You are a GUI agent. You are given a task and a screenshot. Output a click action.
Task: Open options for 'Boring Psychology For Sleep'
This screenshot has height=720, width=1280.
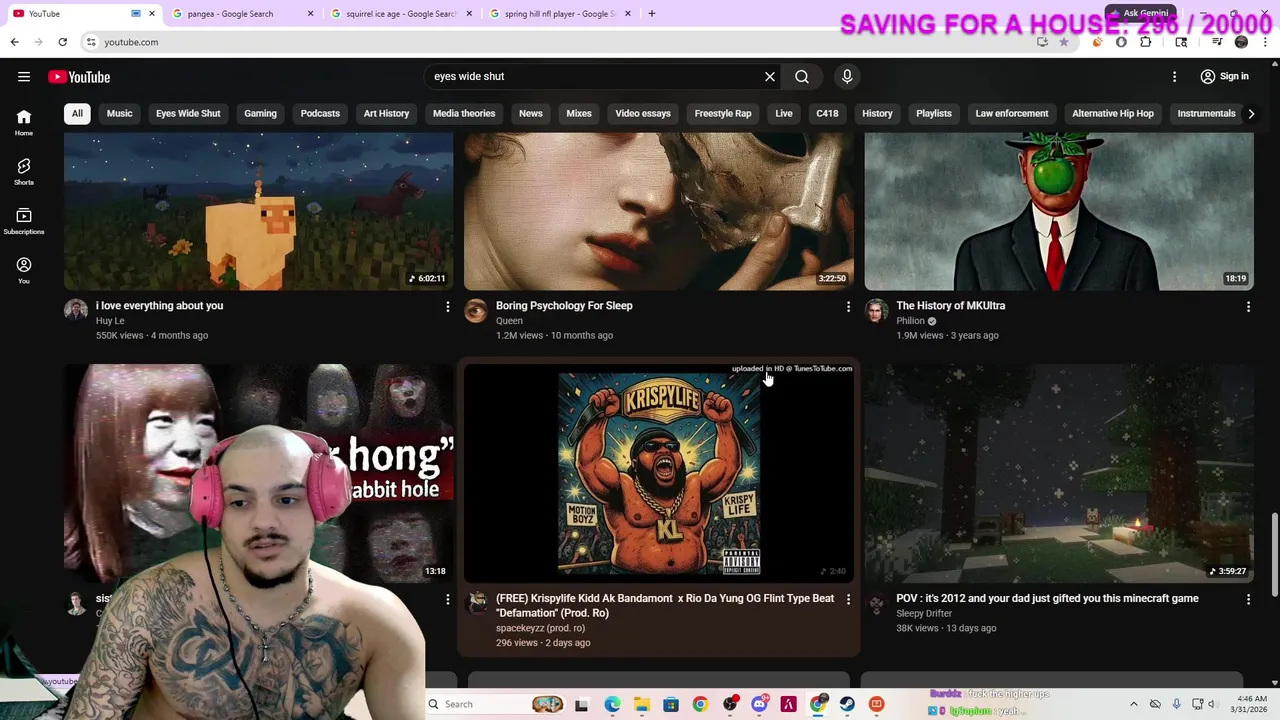pos(848,306)
